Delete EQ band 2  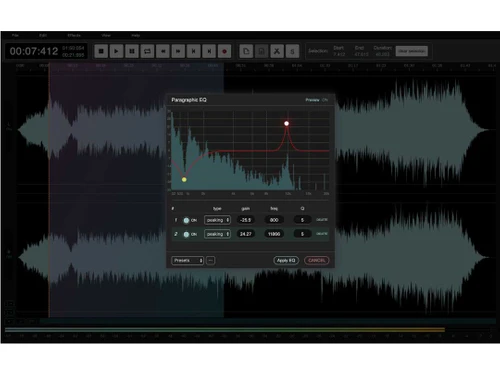(x=322, y=234)
